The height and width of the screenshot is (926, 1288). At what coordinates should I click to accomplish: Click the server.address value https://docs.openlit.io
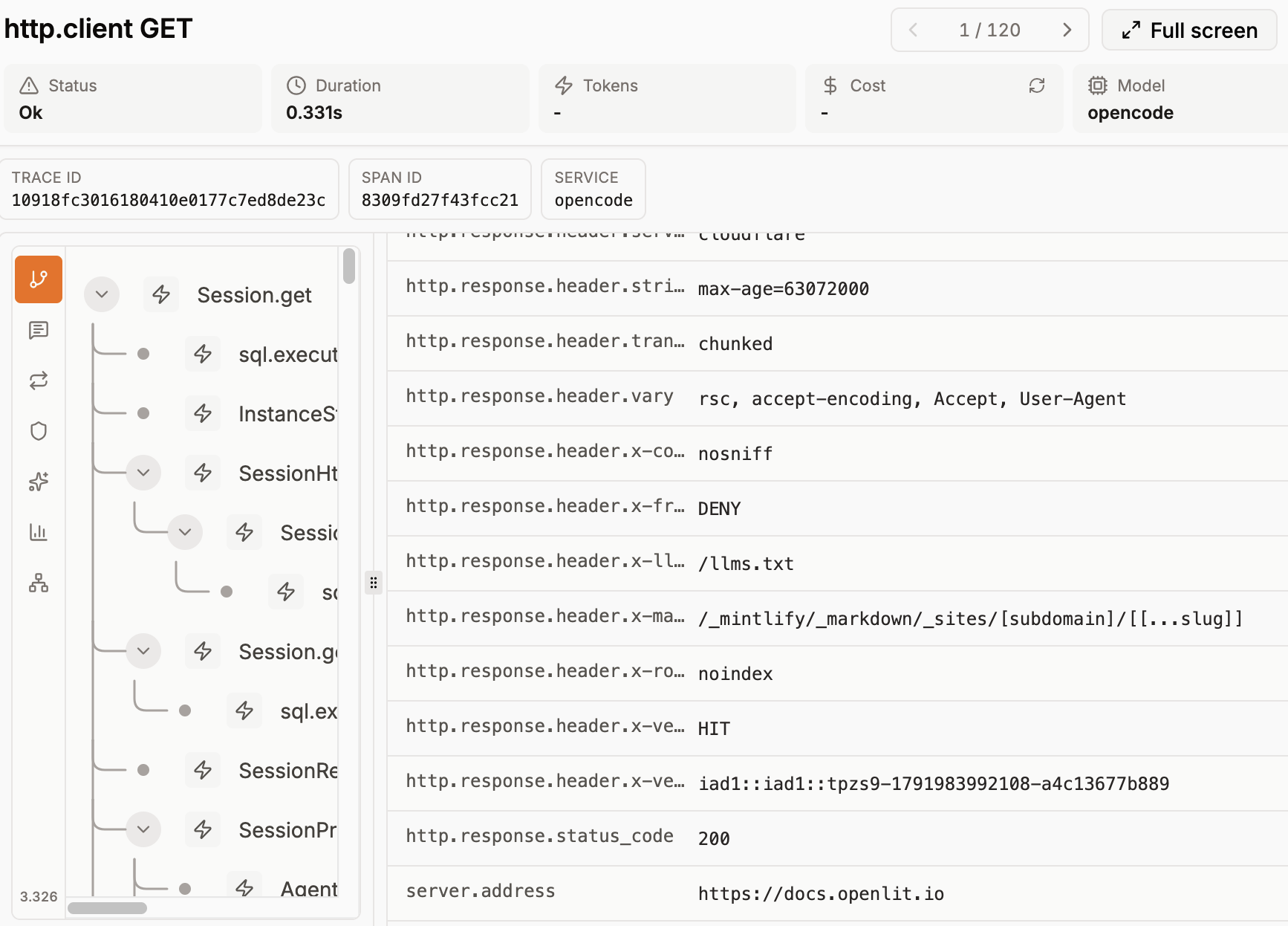pos(821,893)
